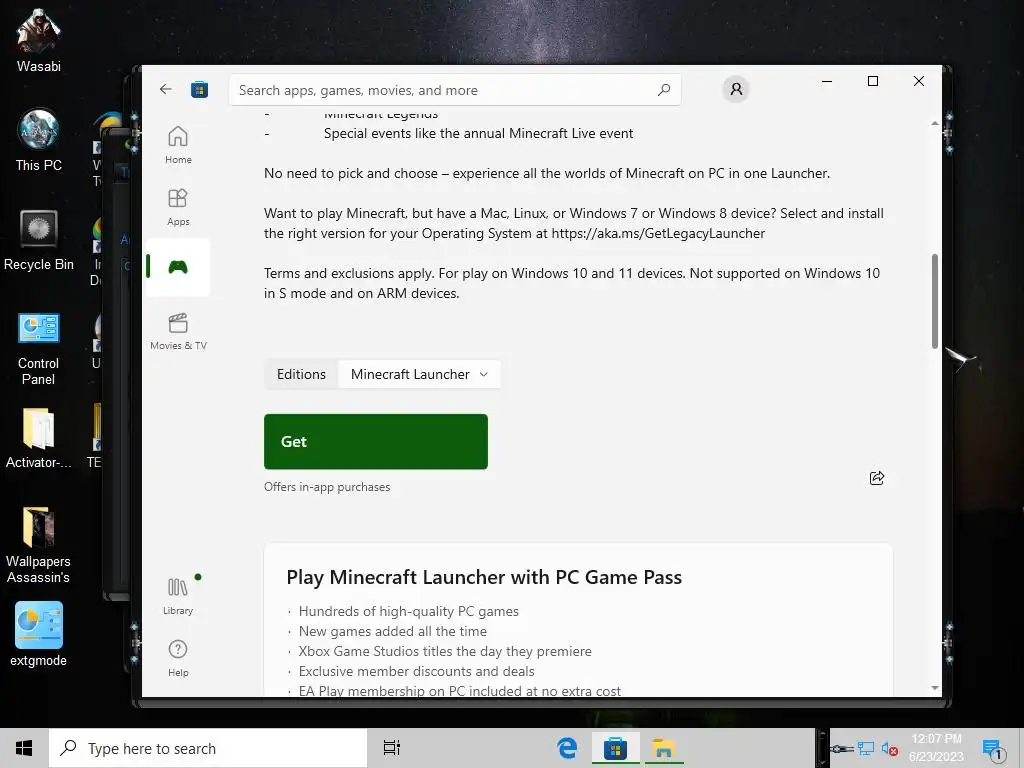Click the scrollbar down arrow in Store

tap(935, 688)
